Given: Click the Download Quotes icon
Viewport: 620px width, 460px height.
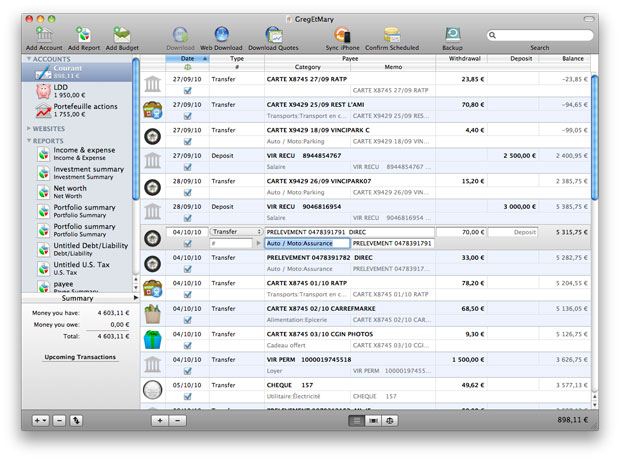Looking at the screenshot, I should point(274,35).
